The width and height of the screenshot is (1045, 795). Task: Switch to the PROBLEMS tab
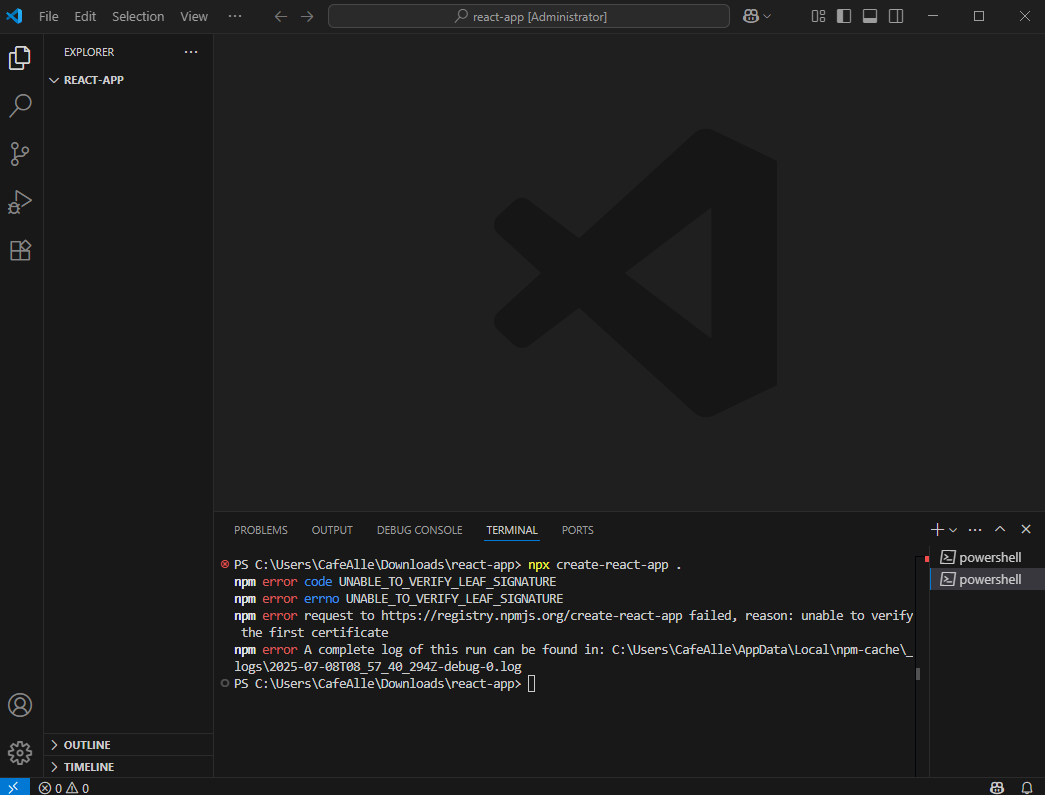coord(261,530)
